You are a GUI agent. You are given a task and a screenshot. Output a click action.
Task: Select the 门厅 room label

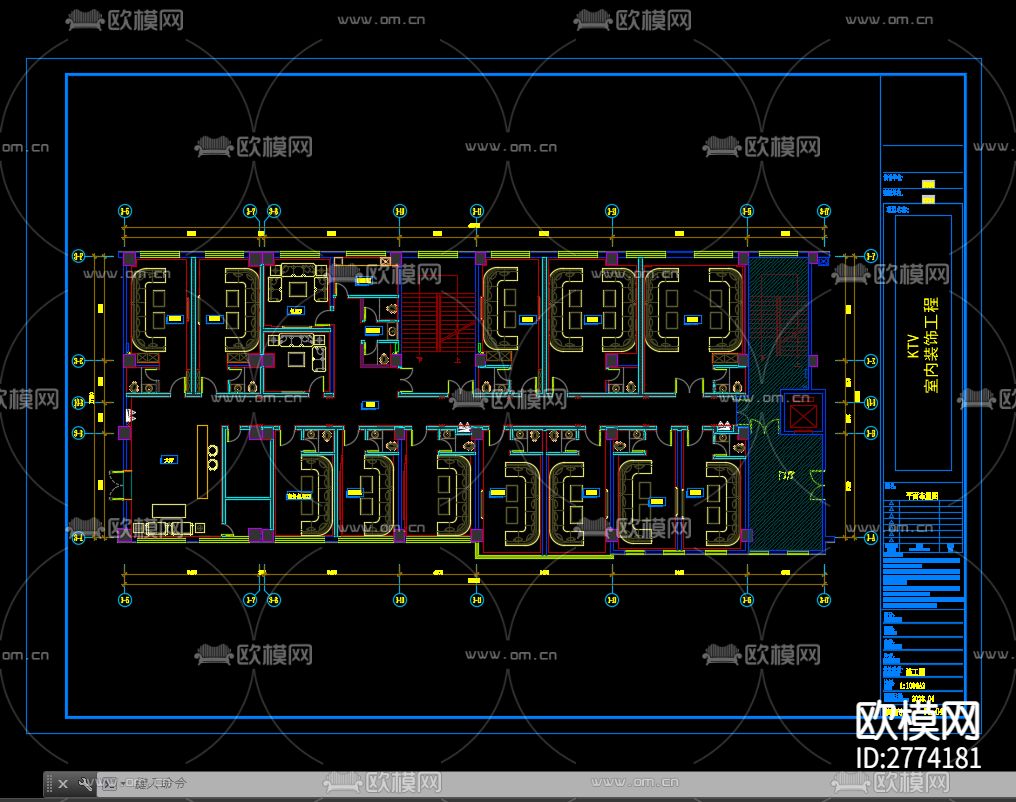pos(786,475)
